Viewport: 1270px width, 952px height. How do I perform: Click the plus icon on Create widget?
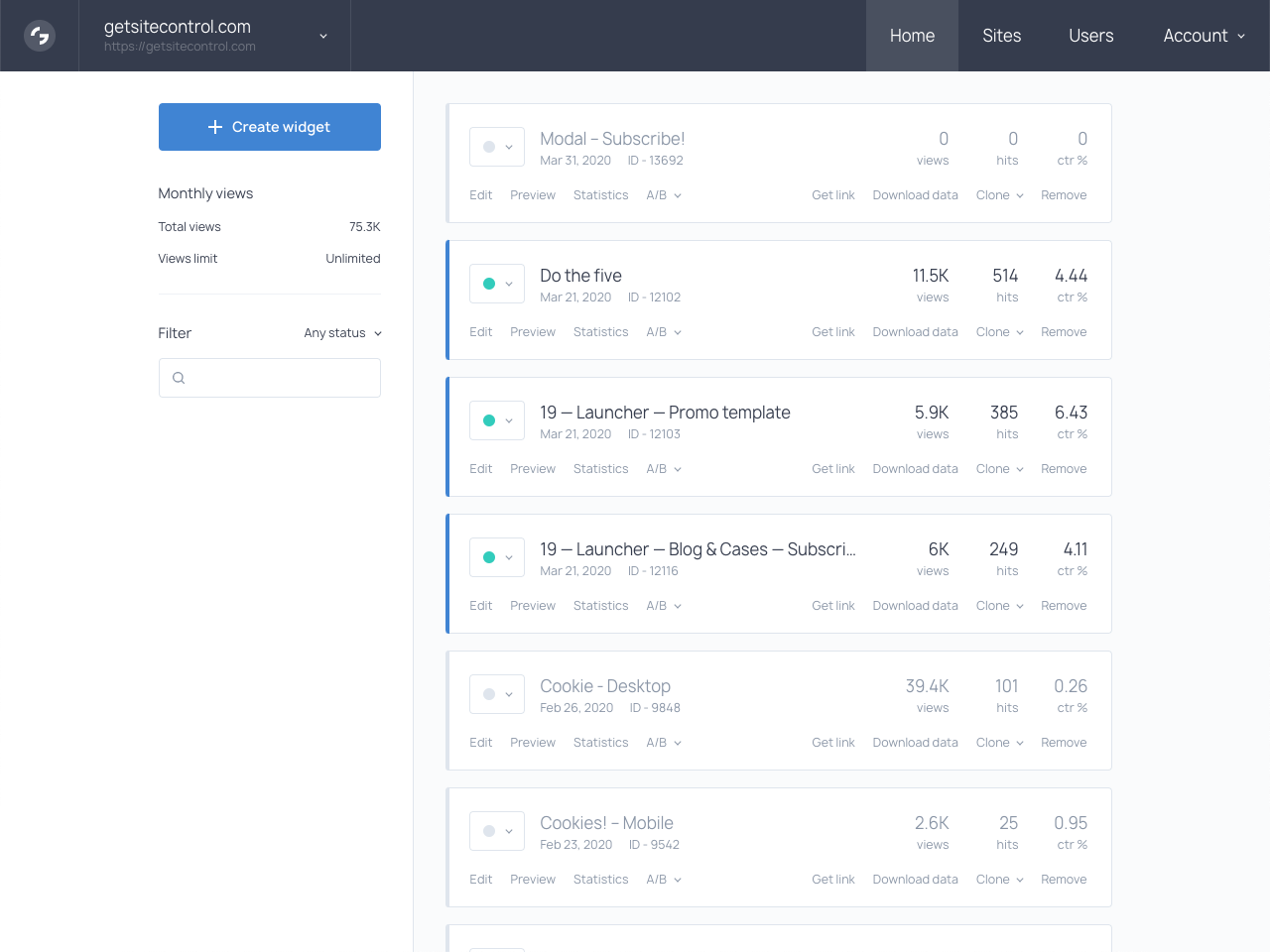click(x=215, y=127)
